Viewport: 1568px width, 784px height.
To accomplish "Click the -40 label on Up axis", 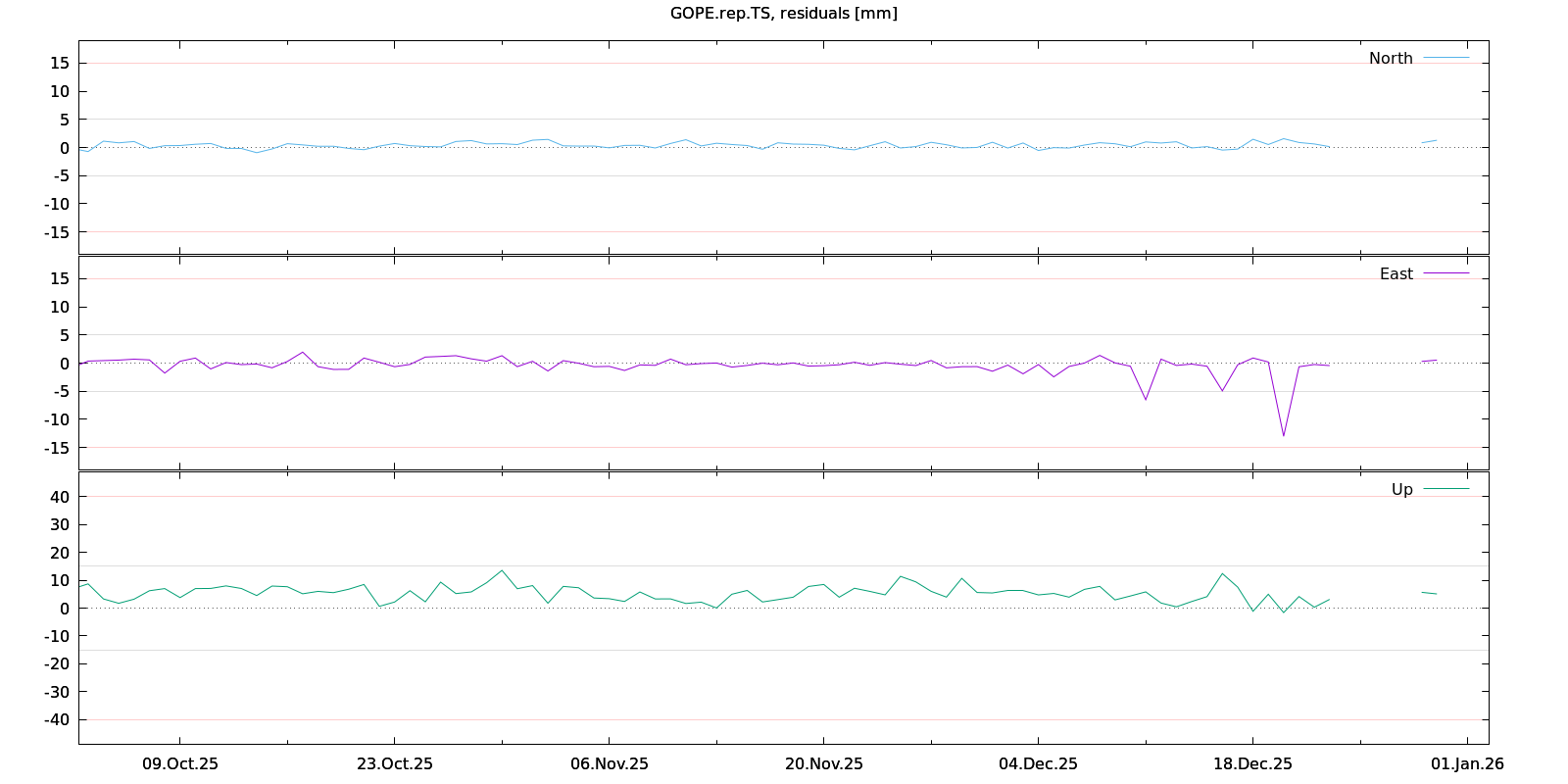I will (58, 719).
